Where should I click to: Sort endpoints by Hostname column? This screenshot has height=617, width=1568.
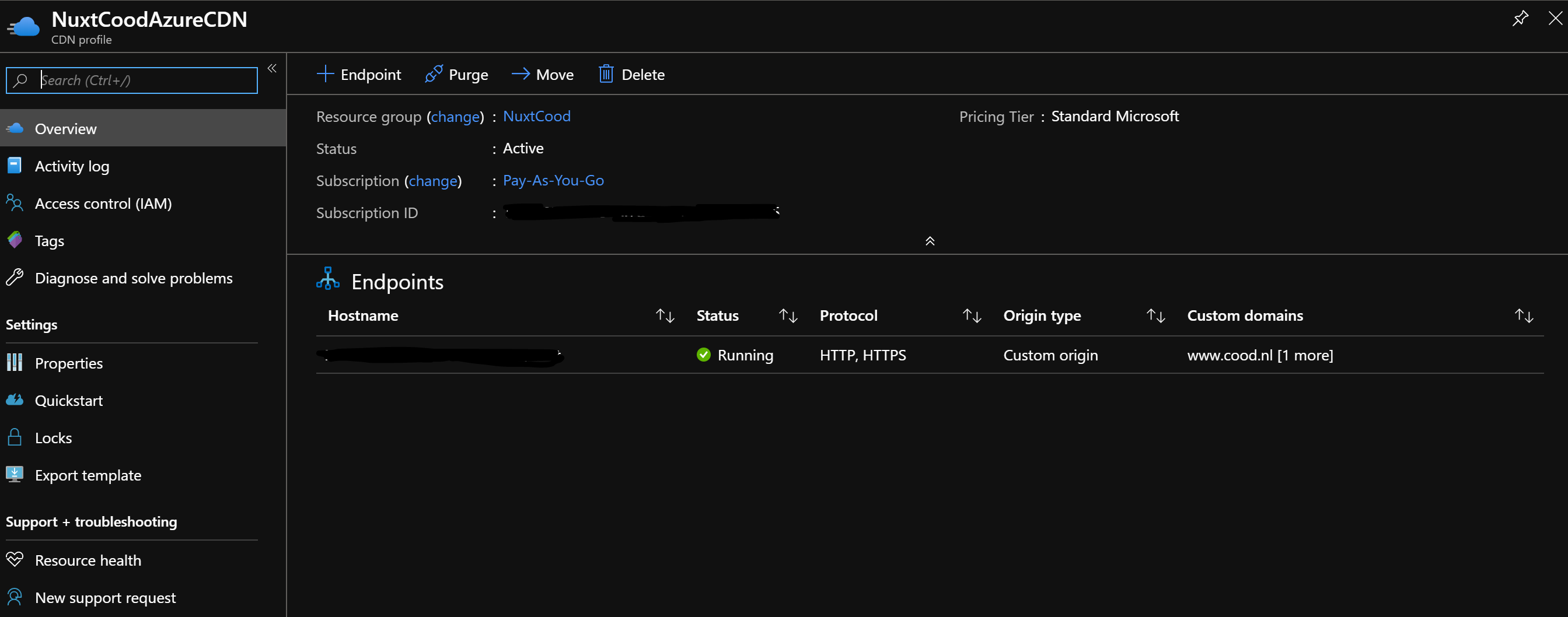[x=364, y=316]
